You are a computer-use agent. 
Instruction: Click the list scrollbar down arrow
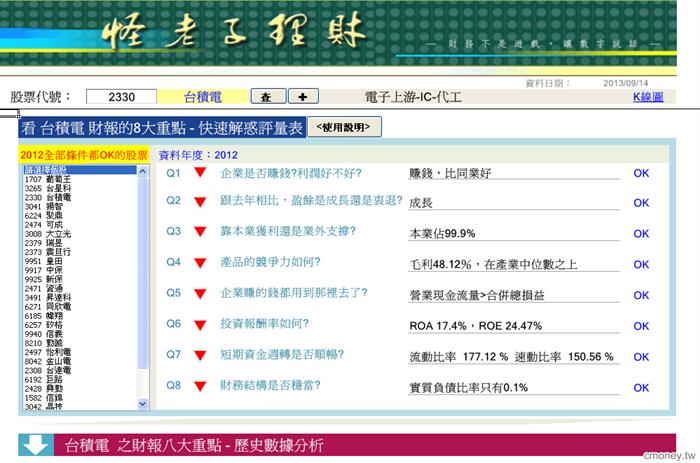click(143, 404)
